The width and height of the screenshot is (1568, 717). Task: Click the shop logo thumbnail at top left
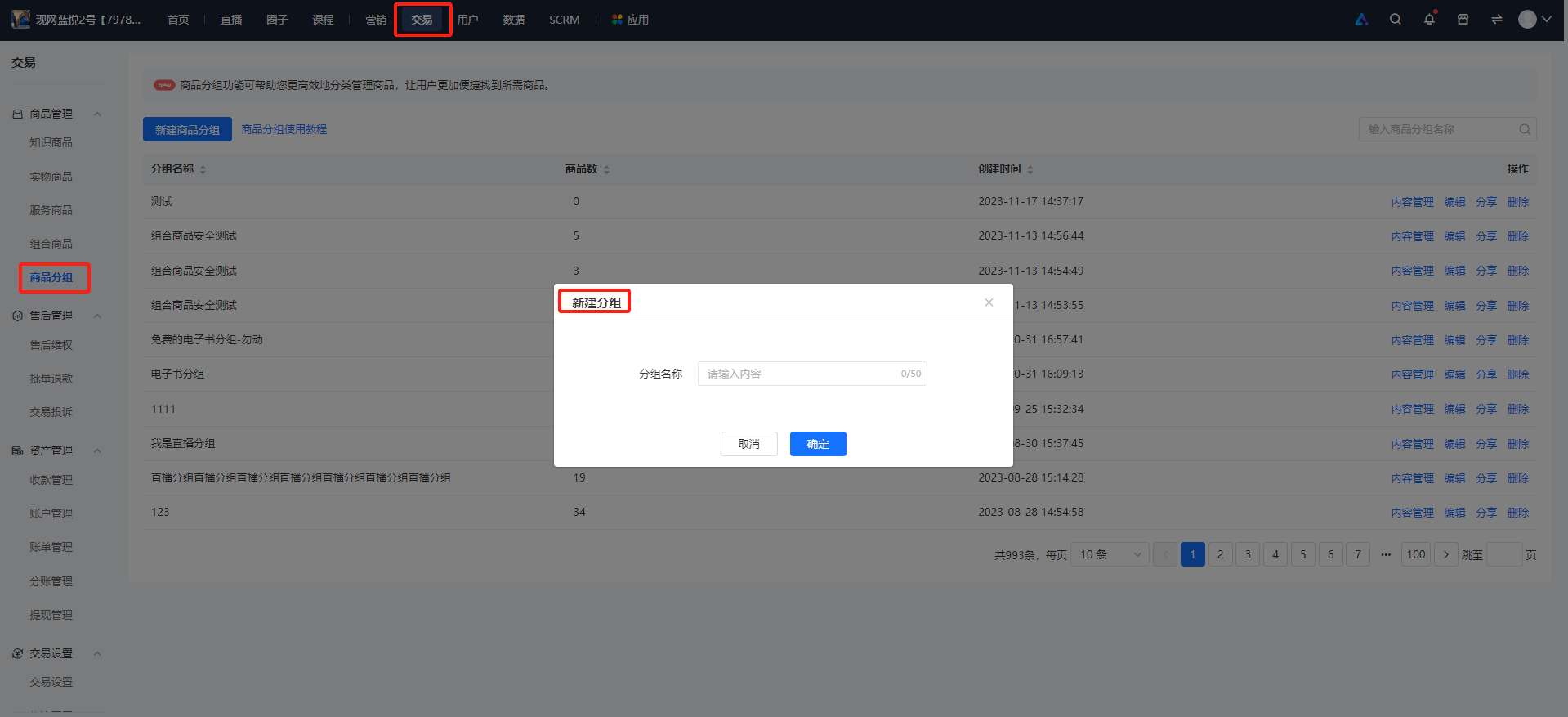point(20,19)
